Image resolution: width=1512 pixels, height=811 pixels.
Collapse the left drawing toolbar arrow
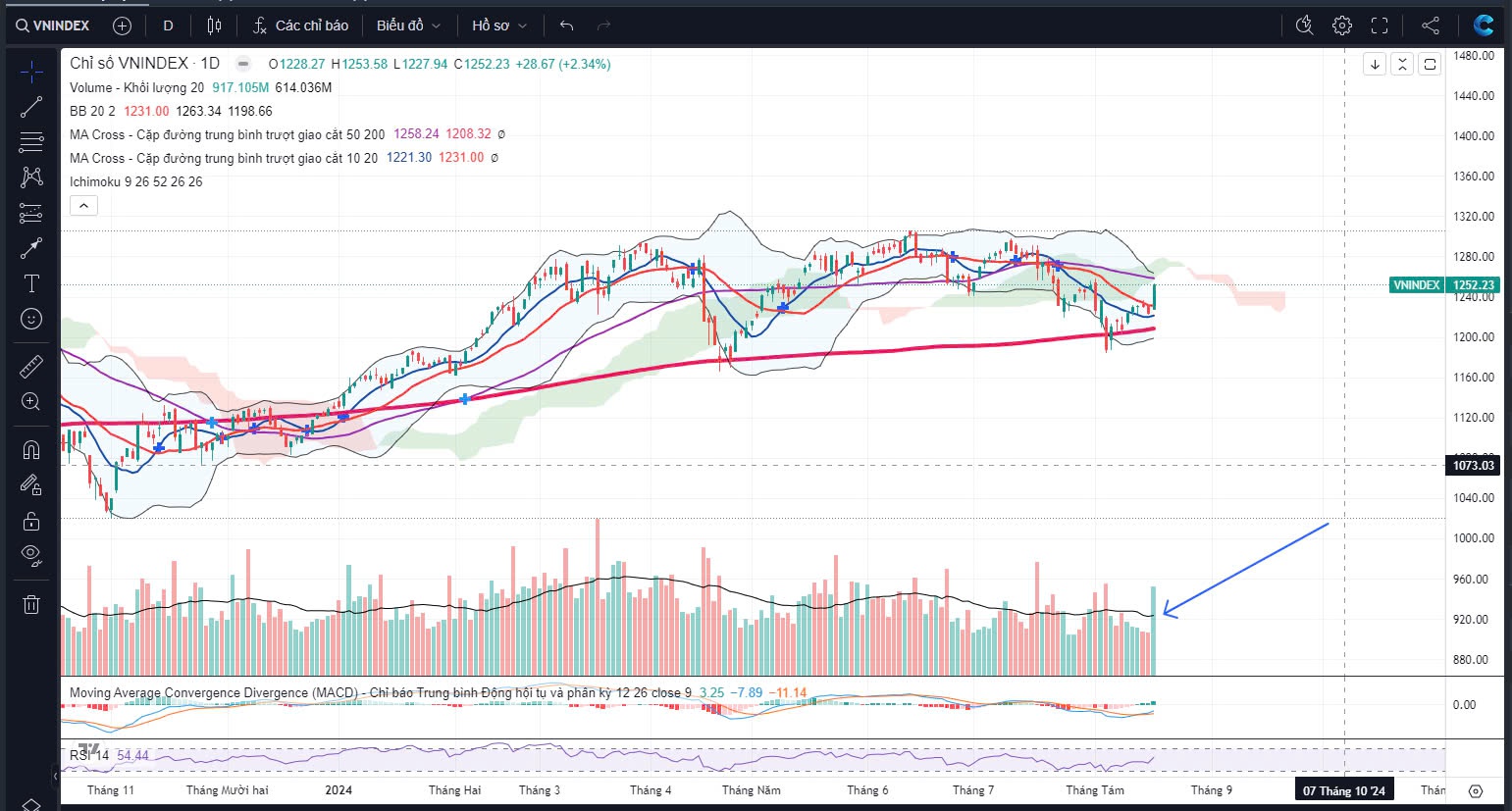[54, 777]
